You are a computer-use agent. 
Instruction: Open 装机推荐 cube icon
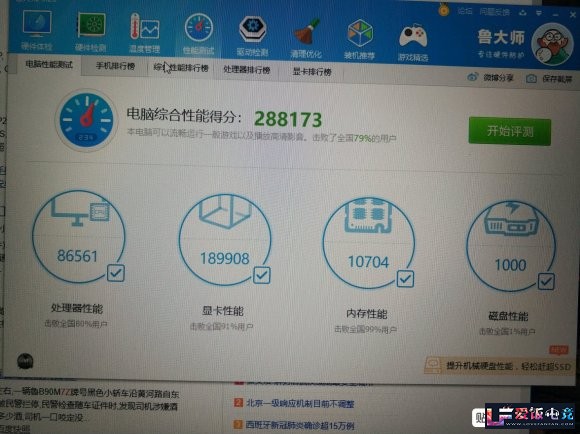pyautogui.click(x=360, y=33)
